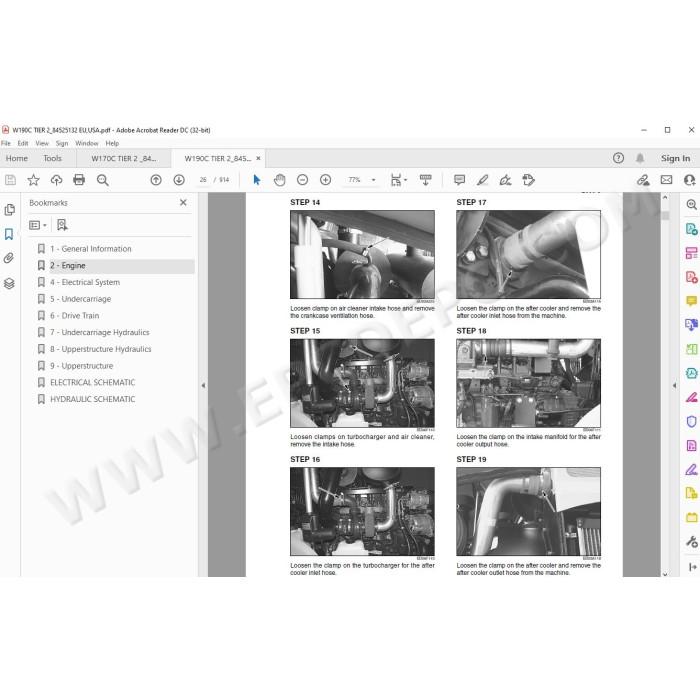Open attachments paperclip panel

tap(9, 258)
